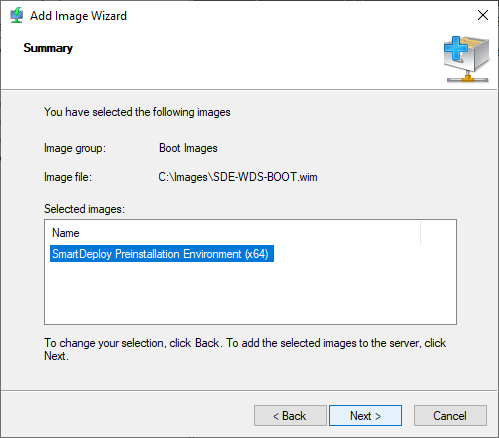Click the C:\Images\SDE-WDS-BOOT.wim file path
Image resolution: width=499 pixels, height=438 pixels.
[x=238, y=177]
